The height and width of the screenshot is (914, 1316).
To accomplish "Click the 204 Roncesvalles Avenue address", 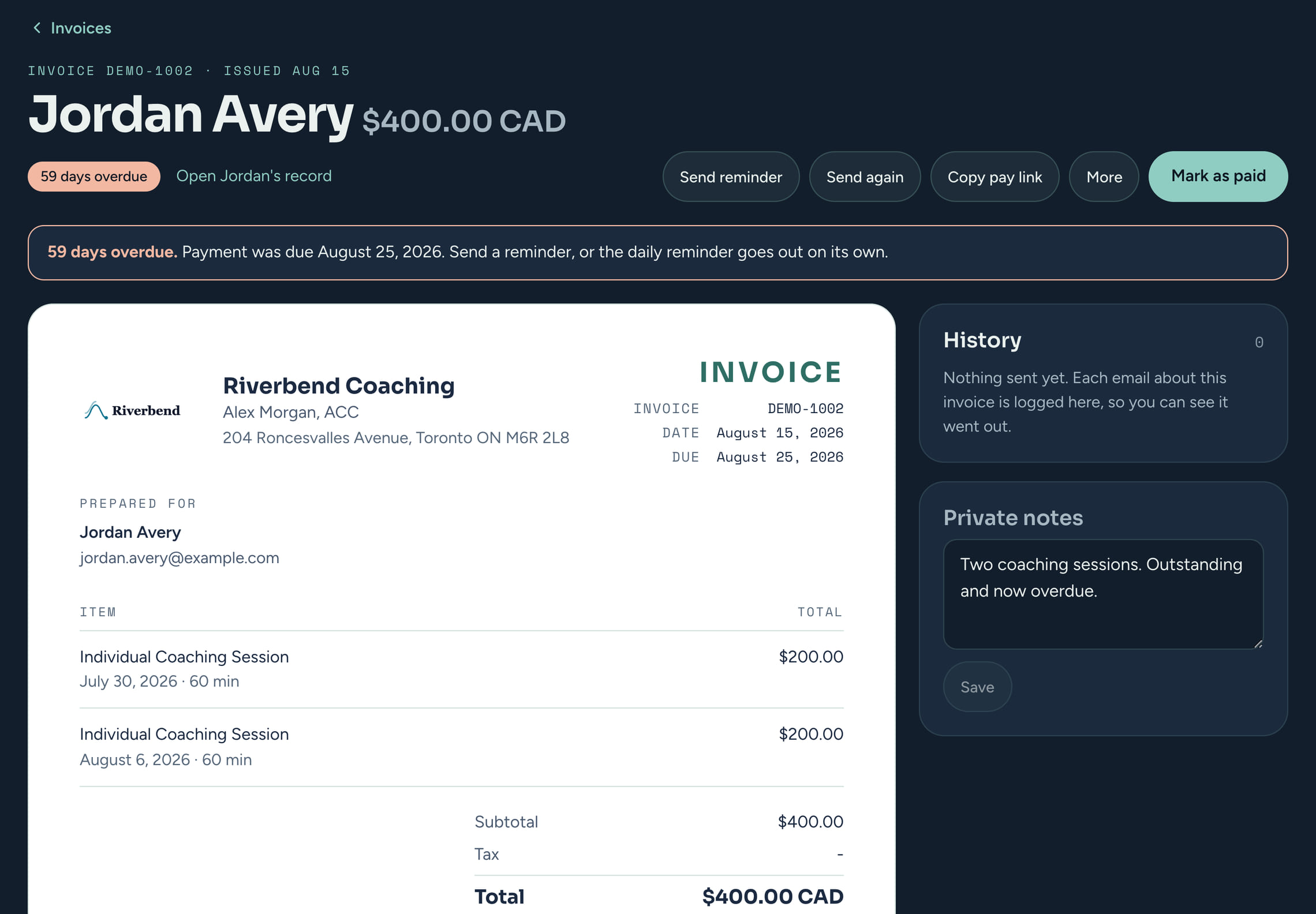I will tap(396, 438).
